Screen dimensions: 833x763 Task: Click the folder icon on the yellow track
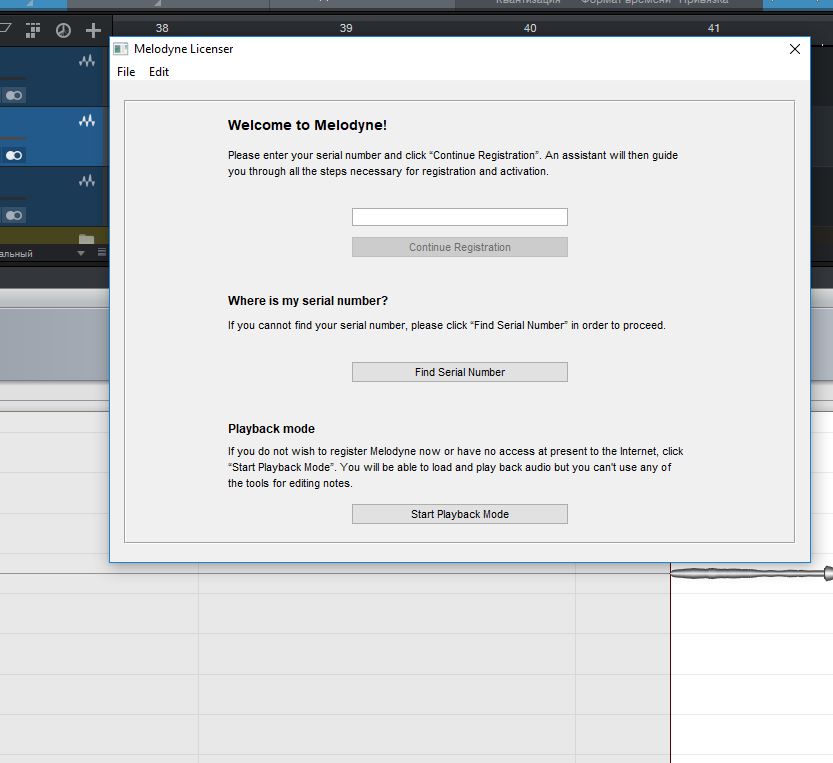tap(86, 240)
